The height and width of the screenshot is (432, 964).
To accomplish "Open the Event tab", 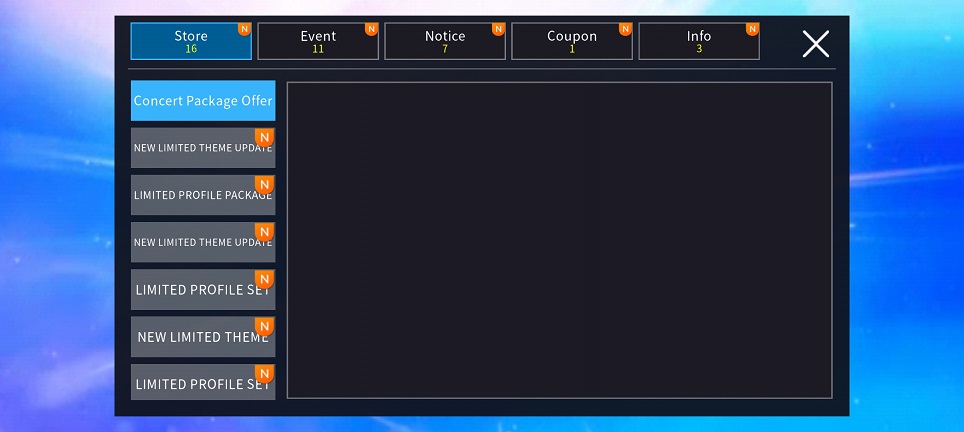I will pyautogui.click(x=318, y=41).
